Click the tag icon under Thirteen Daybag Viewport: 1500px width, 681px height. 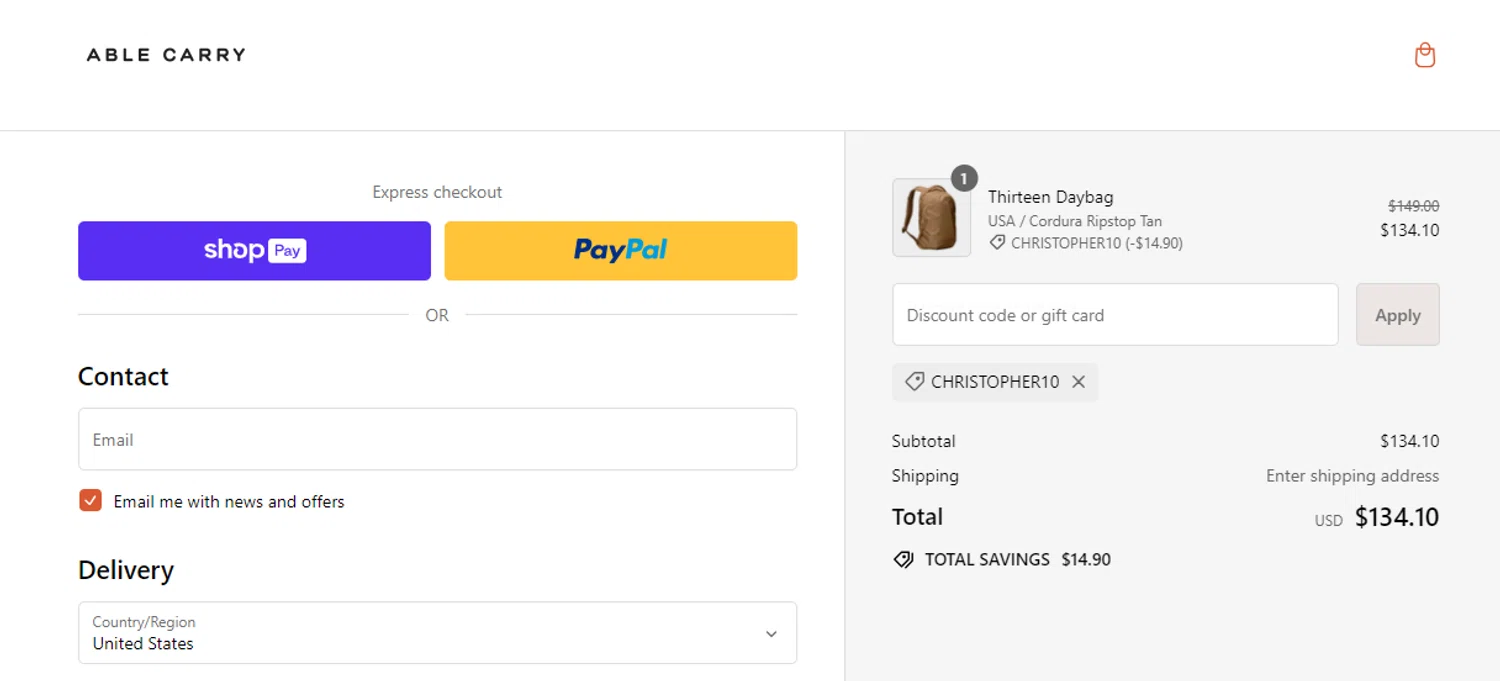pyautogui.click(x=997, y=243)
